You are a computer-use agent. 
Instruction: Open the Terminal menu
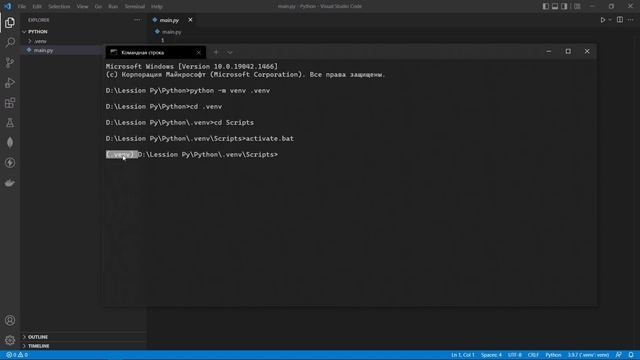point(135,7)
